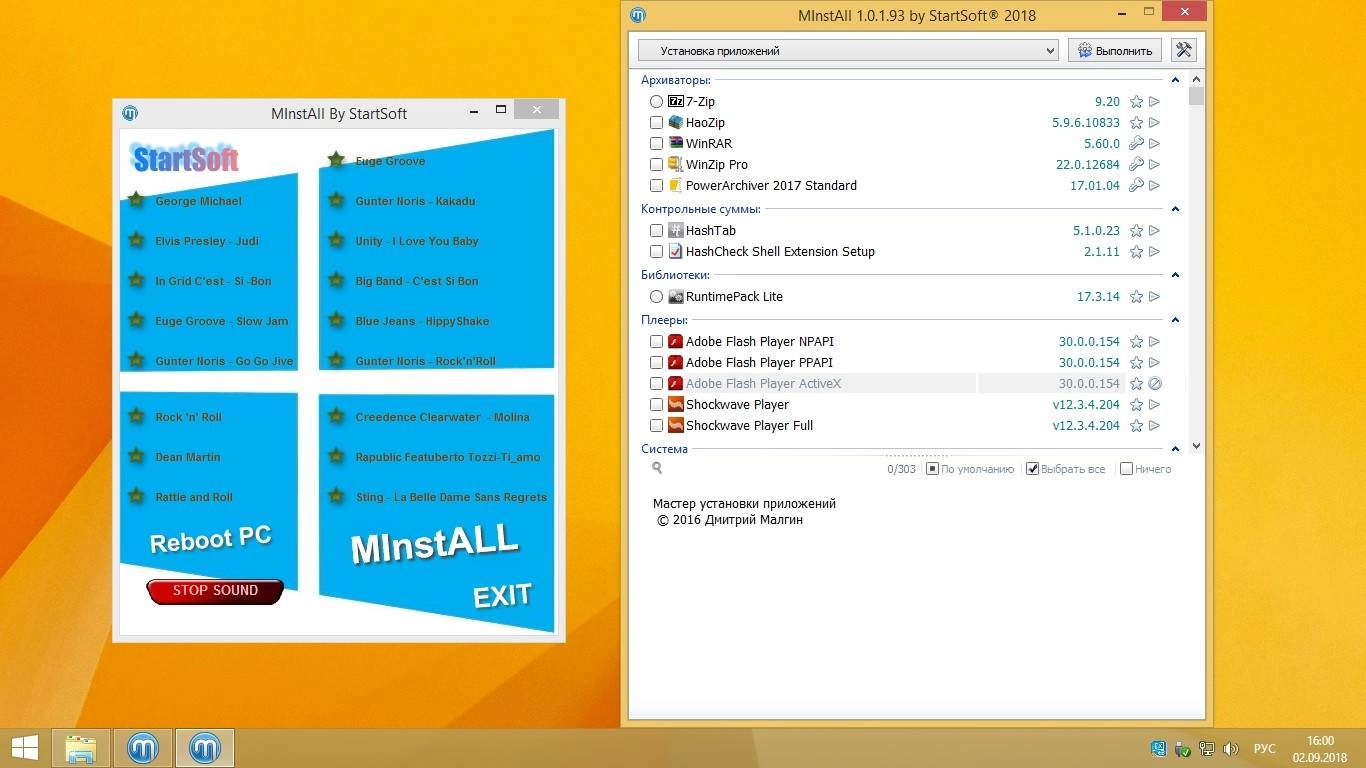Check the WinRAR checkbox
This screenshot has width=1366, height=768.
click(656, 144)
